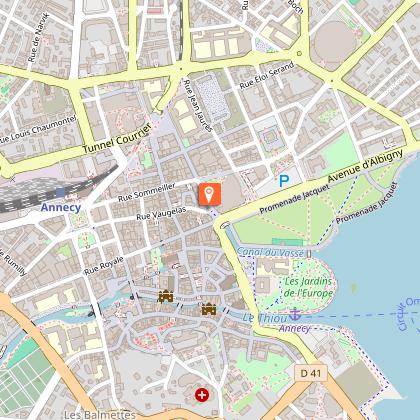Viewport: 420px width, 420px height.
Task: Click the orange location pin marker
Action: [210, 194]
